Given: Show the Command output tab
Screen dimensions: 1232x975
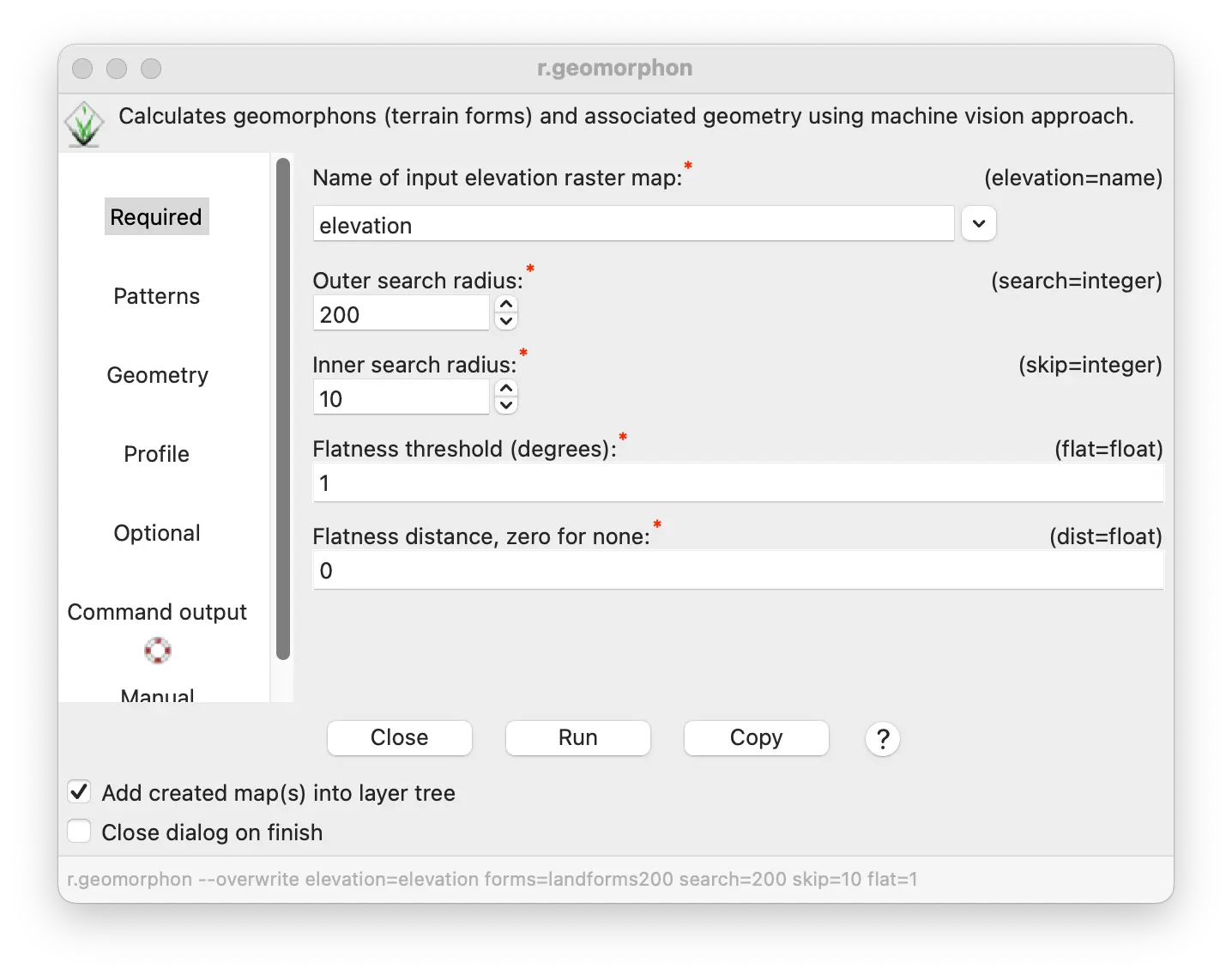Looking at the screenshot, I should [x=157, y=612].
